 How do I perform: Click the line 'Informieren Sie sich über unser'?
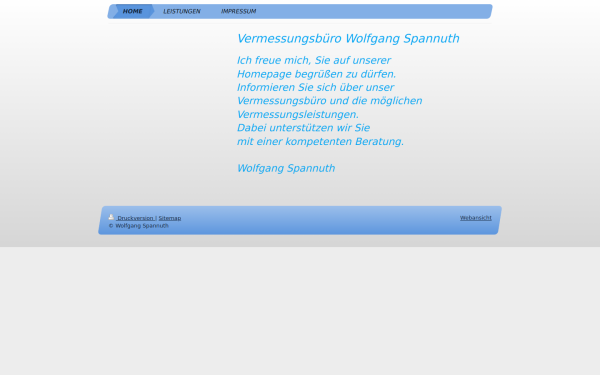[315, 88]
